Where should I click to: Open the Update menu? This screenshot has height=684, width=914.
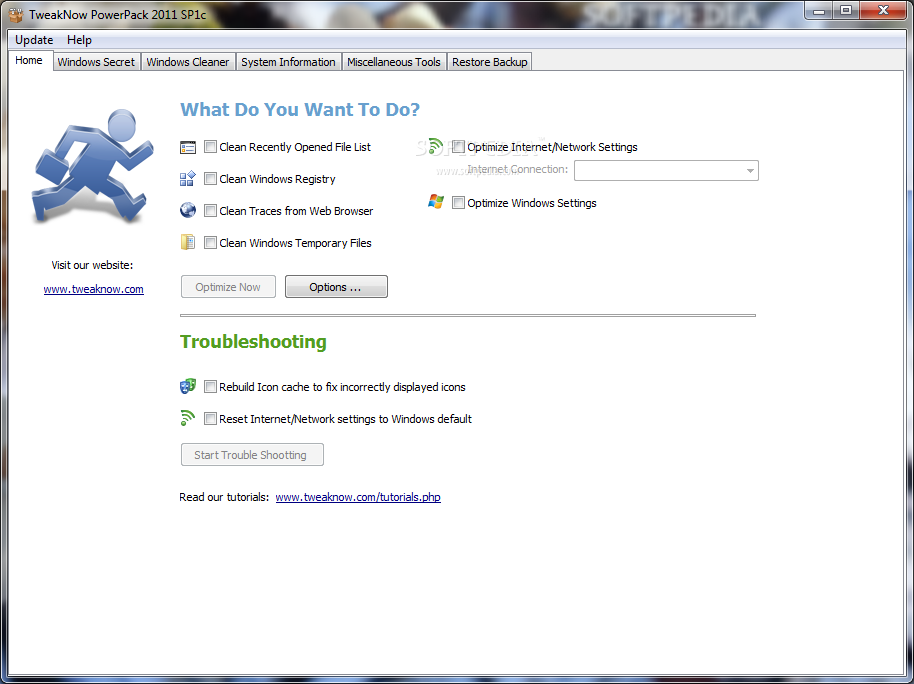coord(34,40)
